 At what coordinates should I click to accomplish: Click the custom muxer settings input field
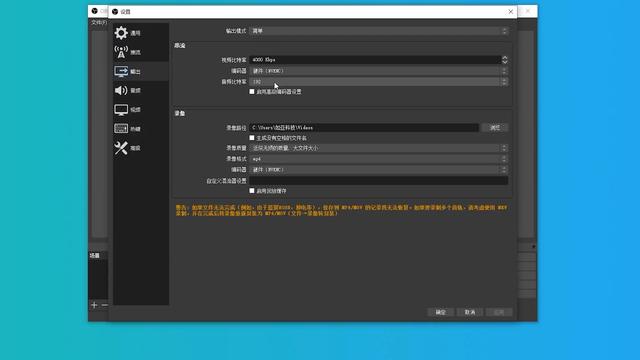pyautogui.click(x=378, y=180)
